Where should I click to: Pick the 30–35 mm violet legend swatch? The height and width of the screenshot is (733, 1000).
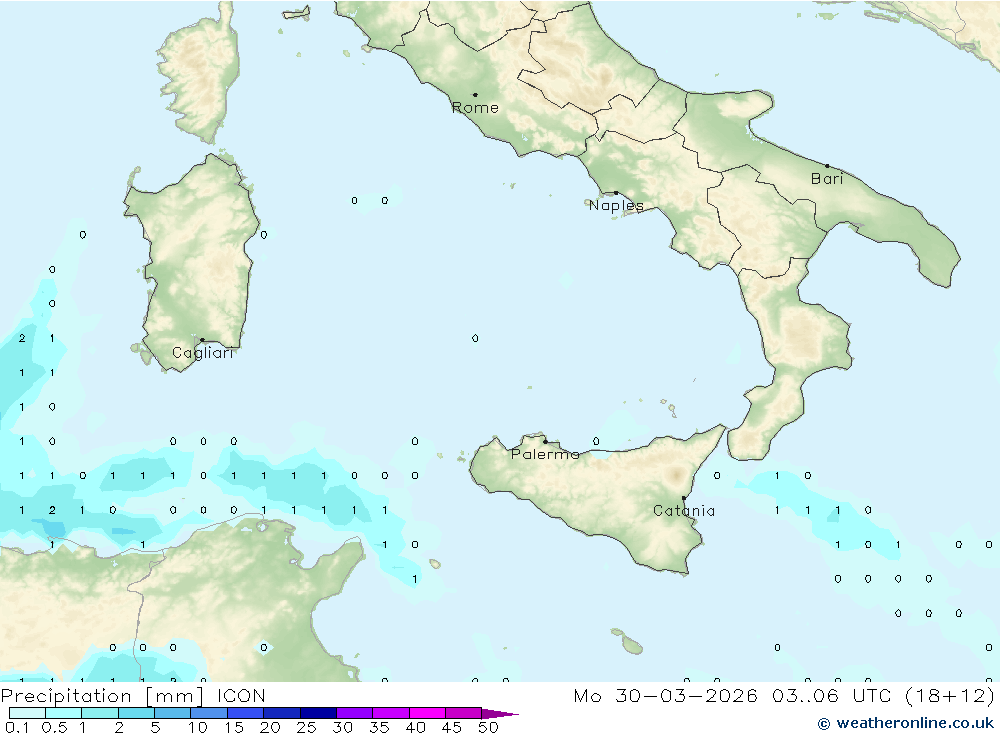point(355,713)
